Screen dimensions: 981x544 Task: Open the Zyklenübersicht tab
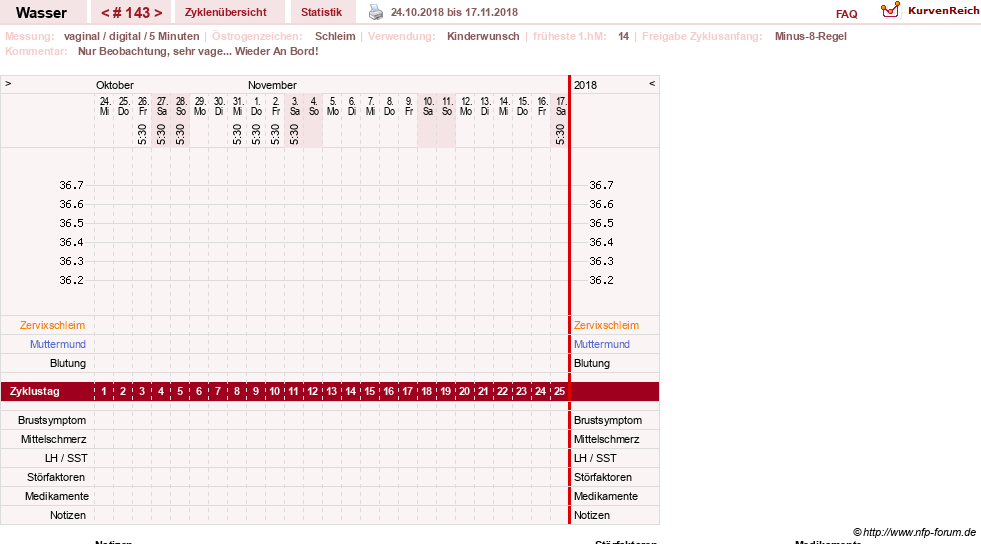click(225, 12)
